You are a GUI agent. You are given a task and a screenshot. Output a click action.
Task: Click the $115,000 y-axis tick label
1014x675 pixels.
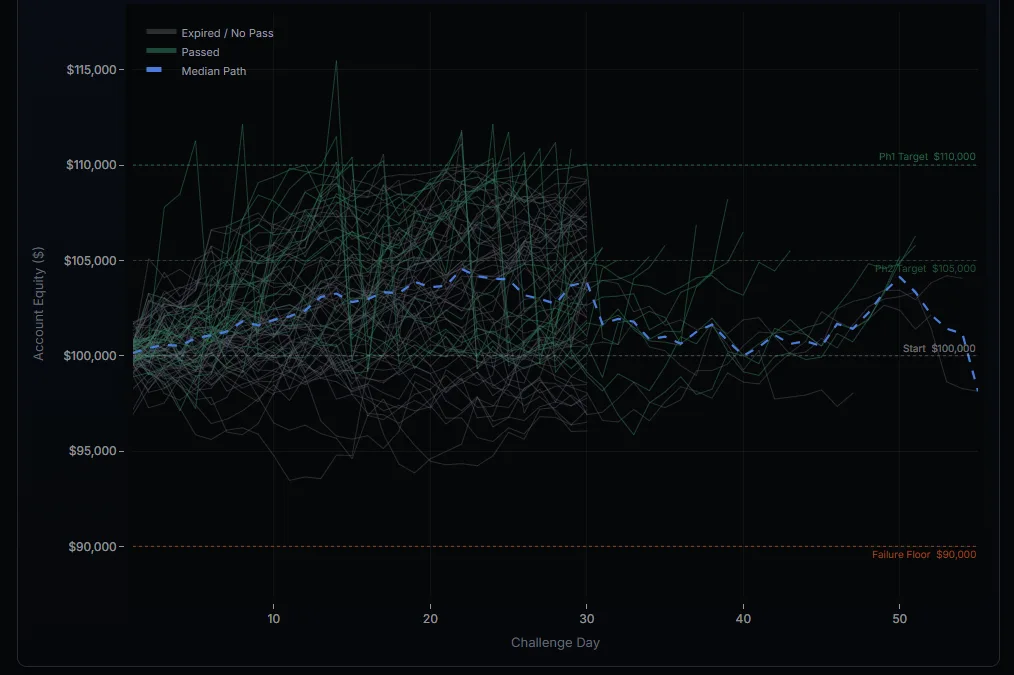91,70
